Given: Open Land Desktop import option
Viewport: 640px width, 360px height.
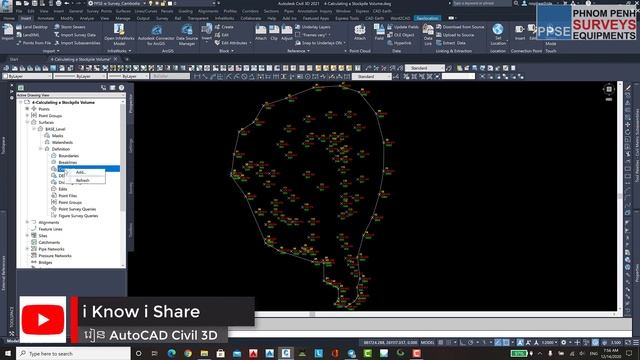Looking at the screenshot, I should tap(32, 27).
